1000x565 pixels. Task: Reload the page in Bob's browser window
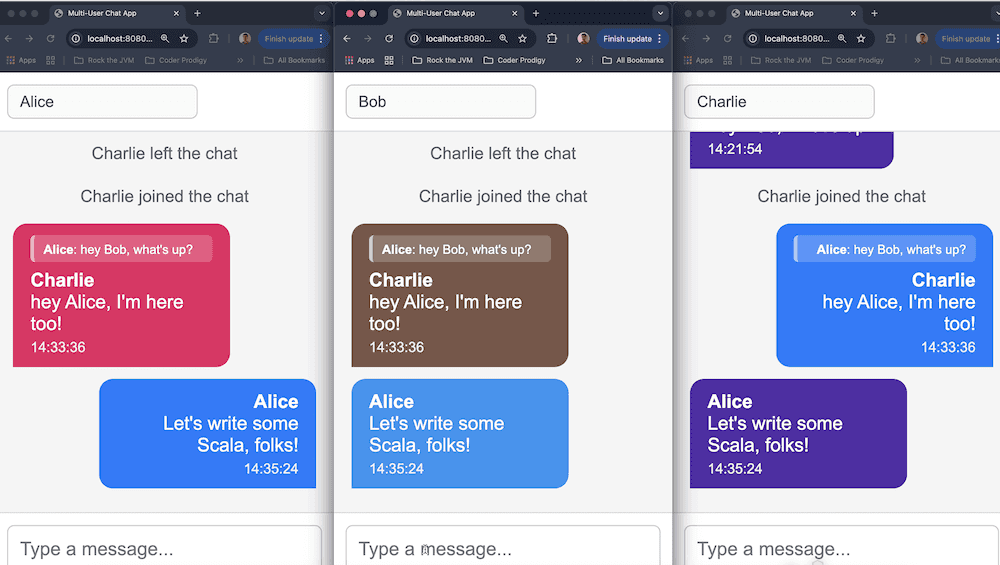coord(388,39)
